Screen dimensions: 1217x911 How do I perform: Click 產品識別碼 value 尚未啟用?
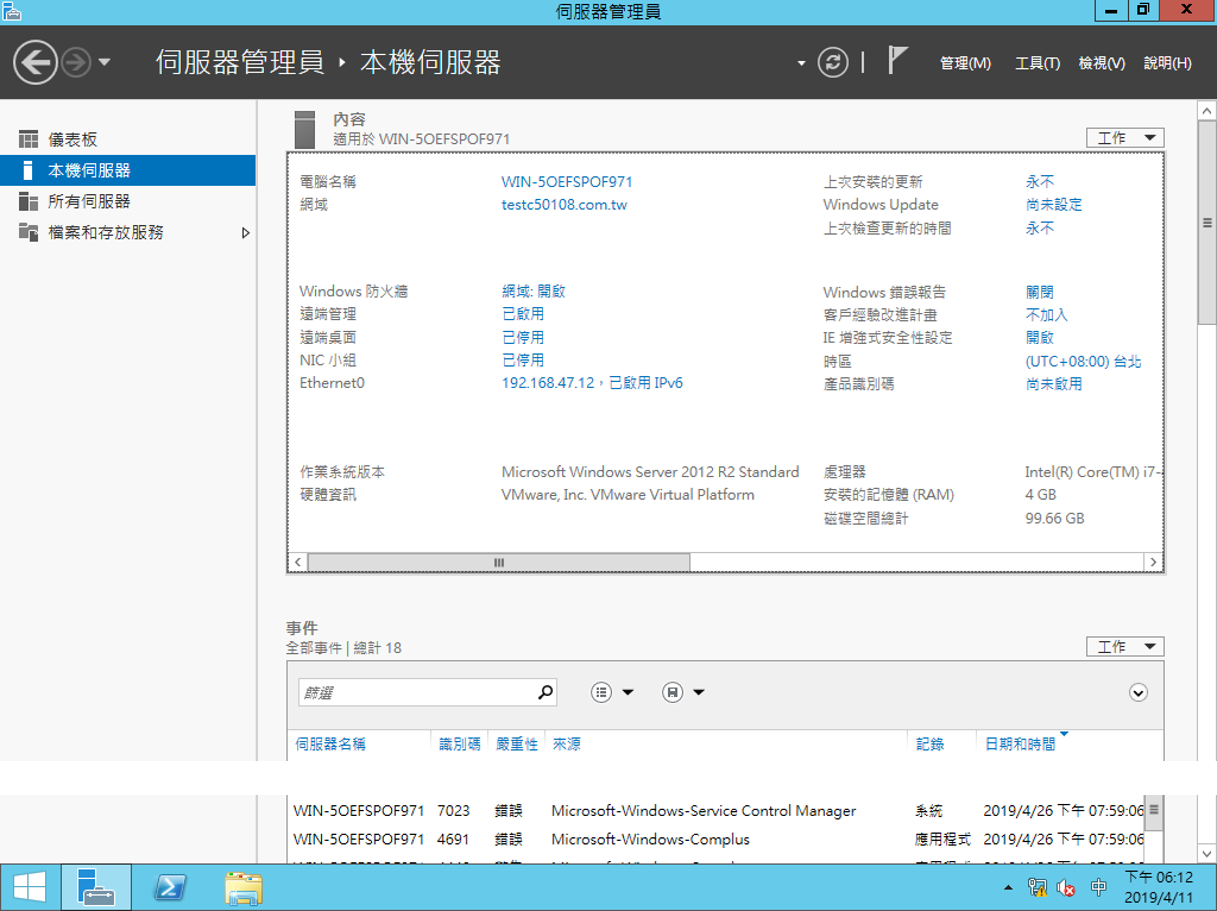(x=1054, y=384)
